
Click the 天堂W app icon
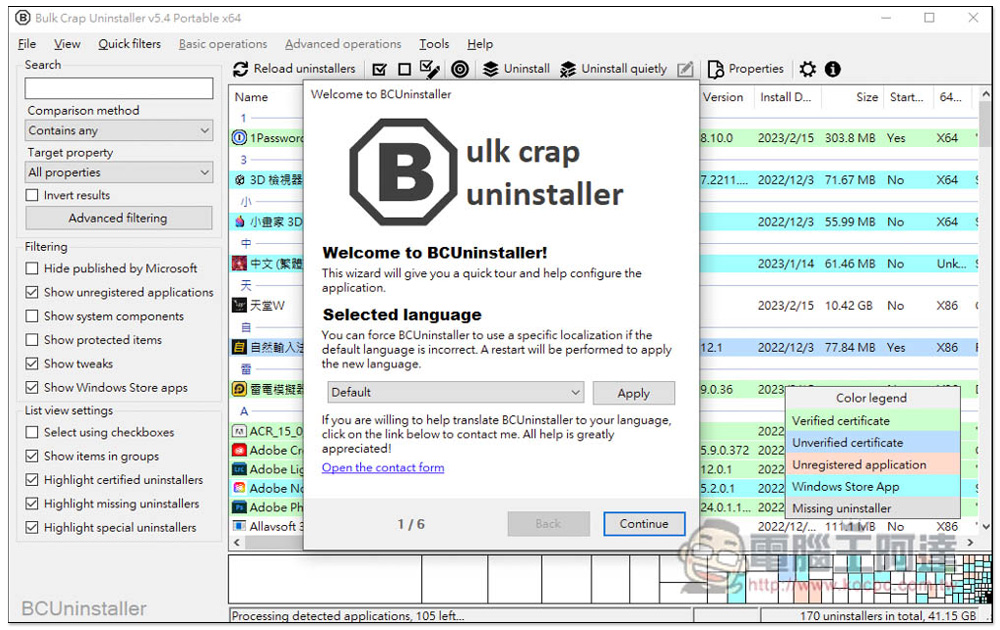click(239, 306)
